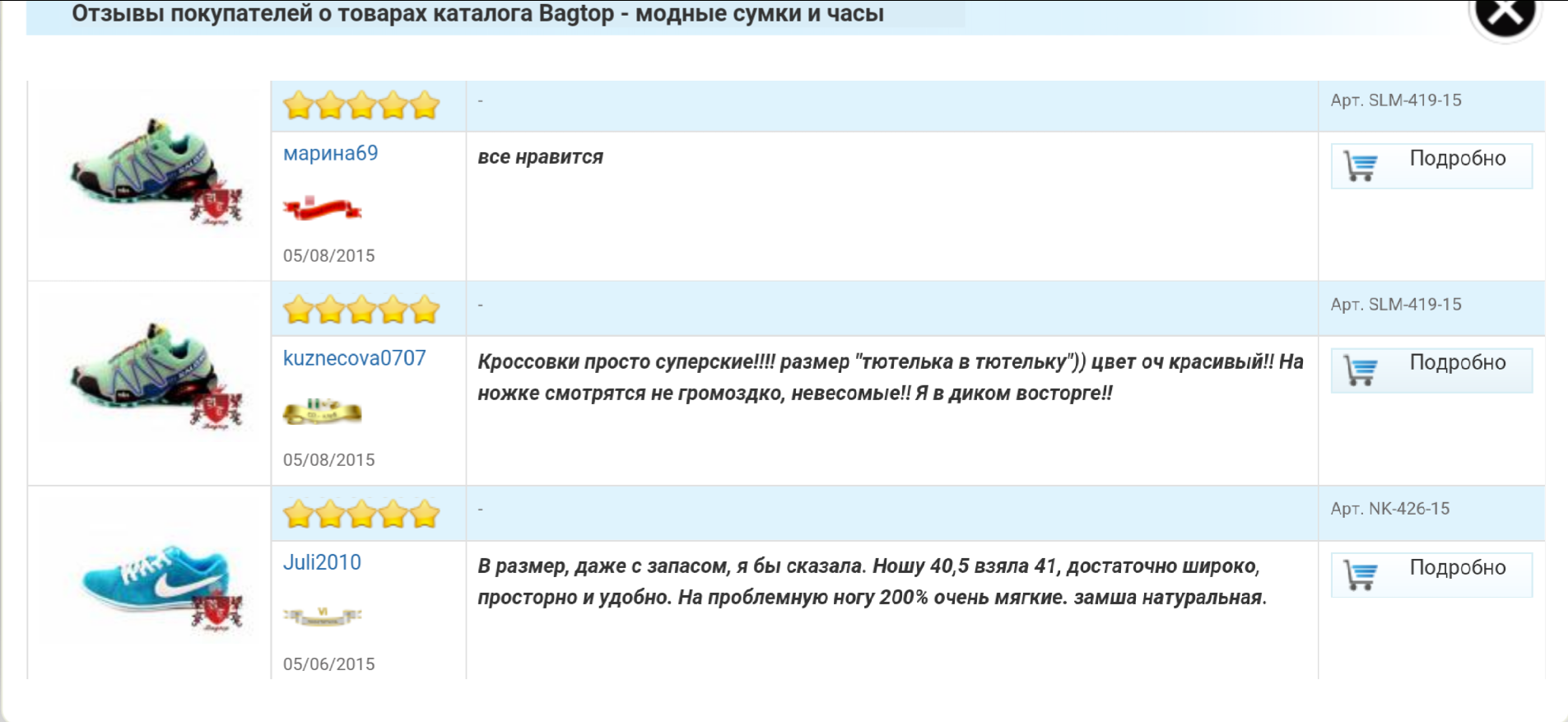Click the date 05/08/2015 under kuznecova0707
Image resolution: width=1568 pixels, height=722 pixels.
click(x=328, y=460)
